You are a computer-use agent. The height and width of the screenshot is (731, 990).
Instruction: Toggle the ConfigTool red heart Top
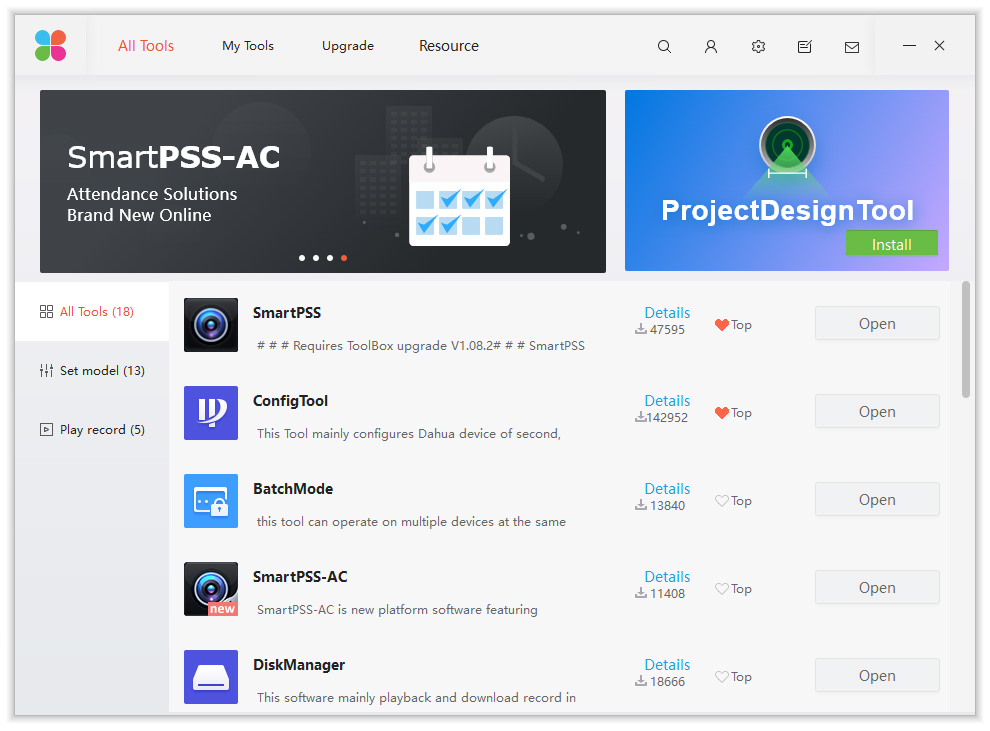(722, 413)
